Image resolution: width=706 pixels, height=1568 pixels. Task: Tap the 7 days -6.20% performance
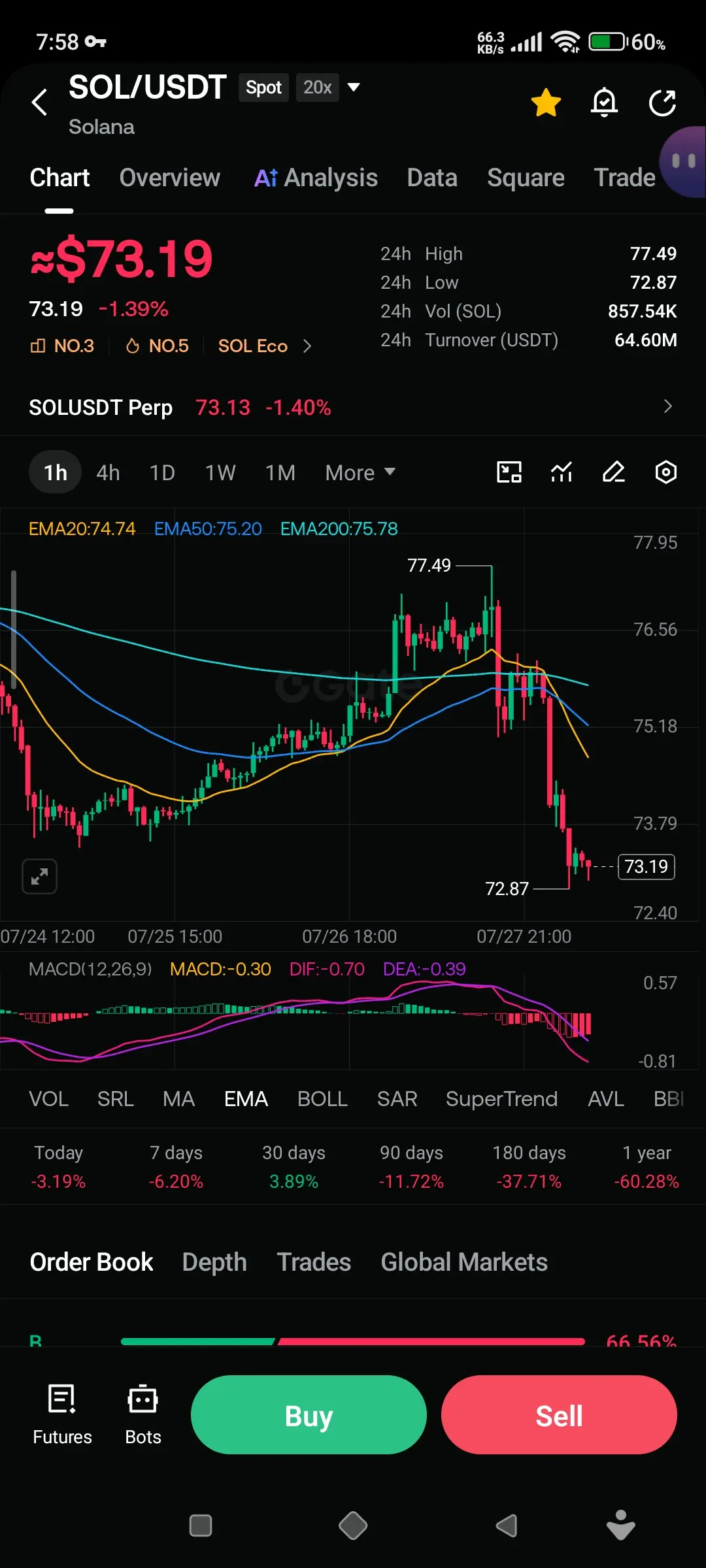point(176,1167)
